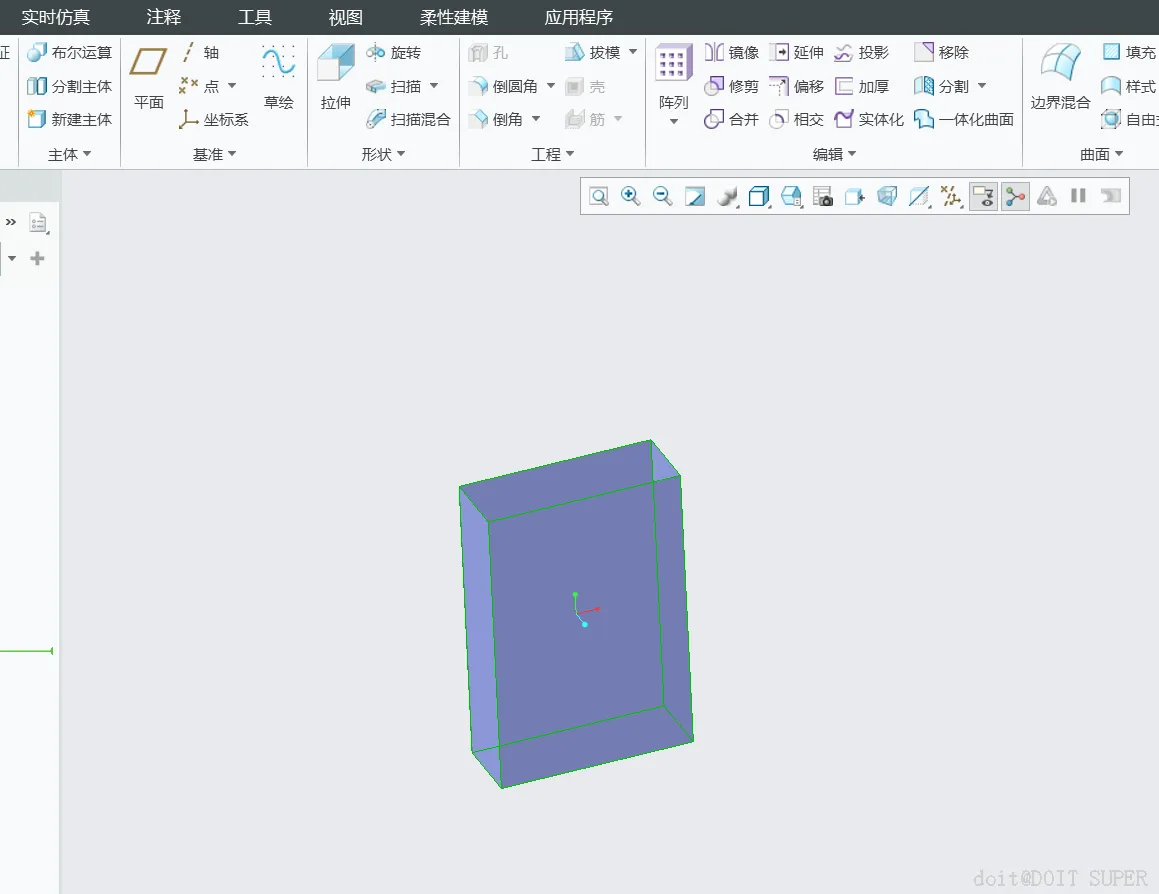The width and height of the screenshot is (1159, 894).
Task: Click the 实体化 (Solidify) button
Action: click(869, 119)
